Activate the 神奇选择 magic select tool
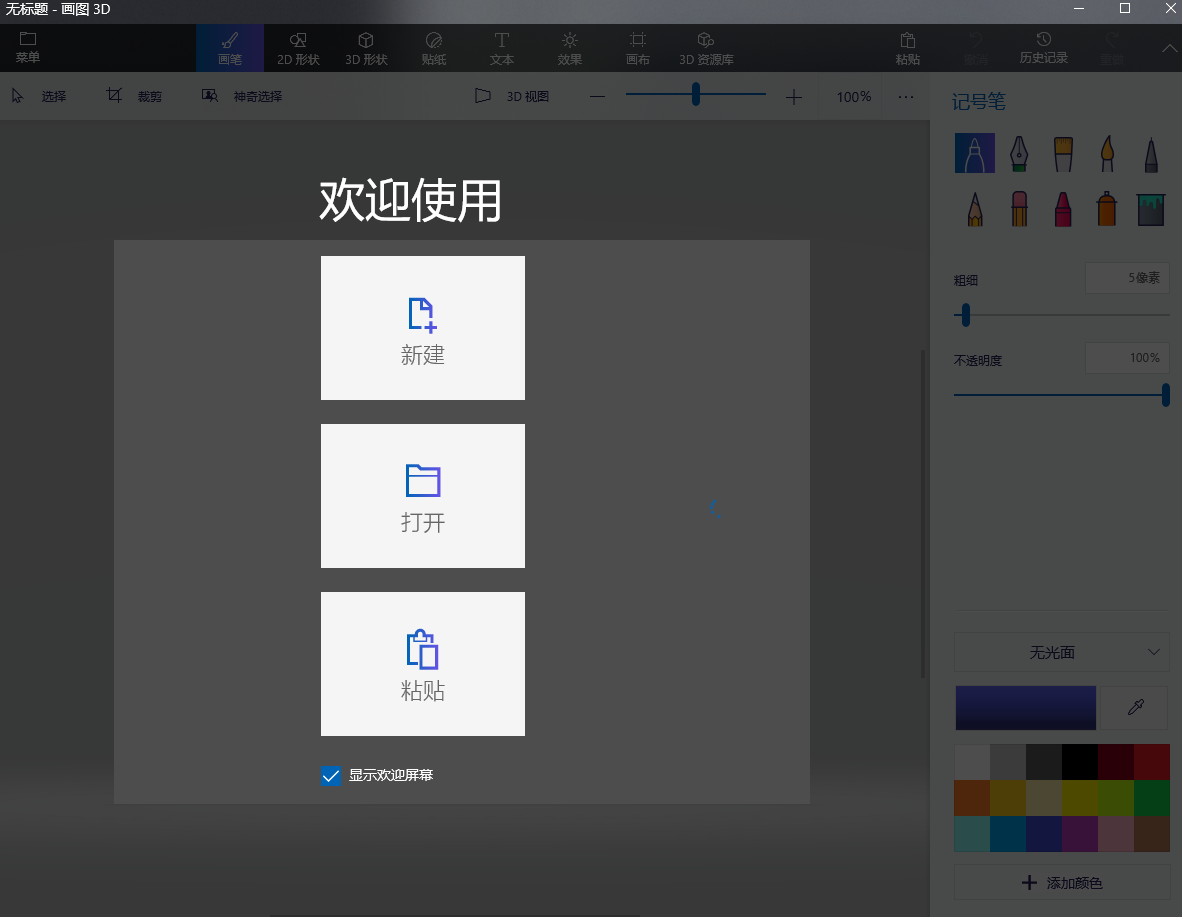The image size is (1182, 917). click(x=242, y=97)
